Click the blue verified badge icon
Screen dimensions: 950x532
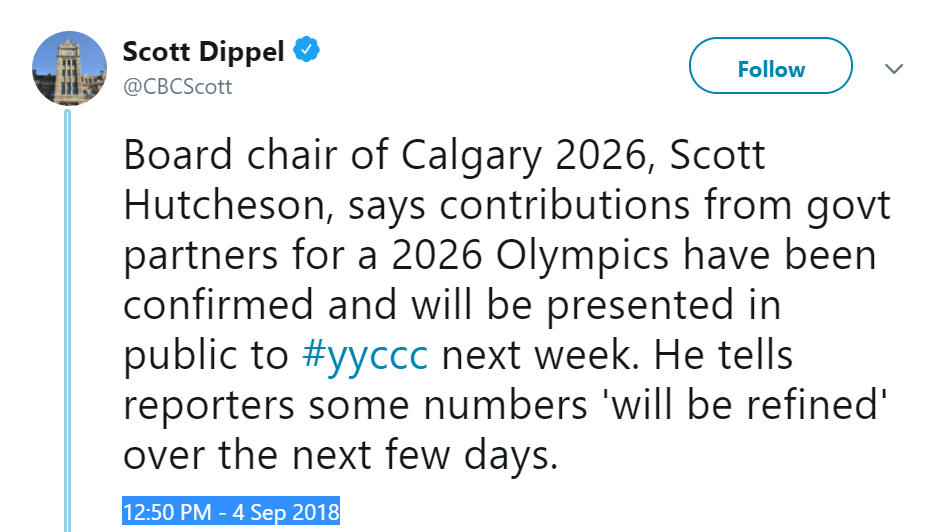pyautogui.click(x=307, y=51)
